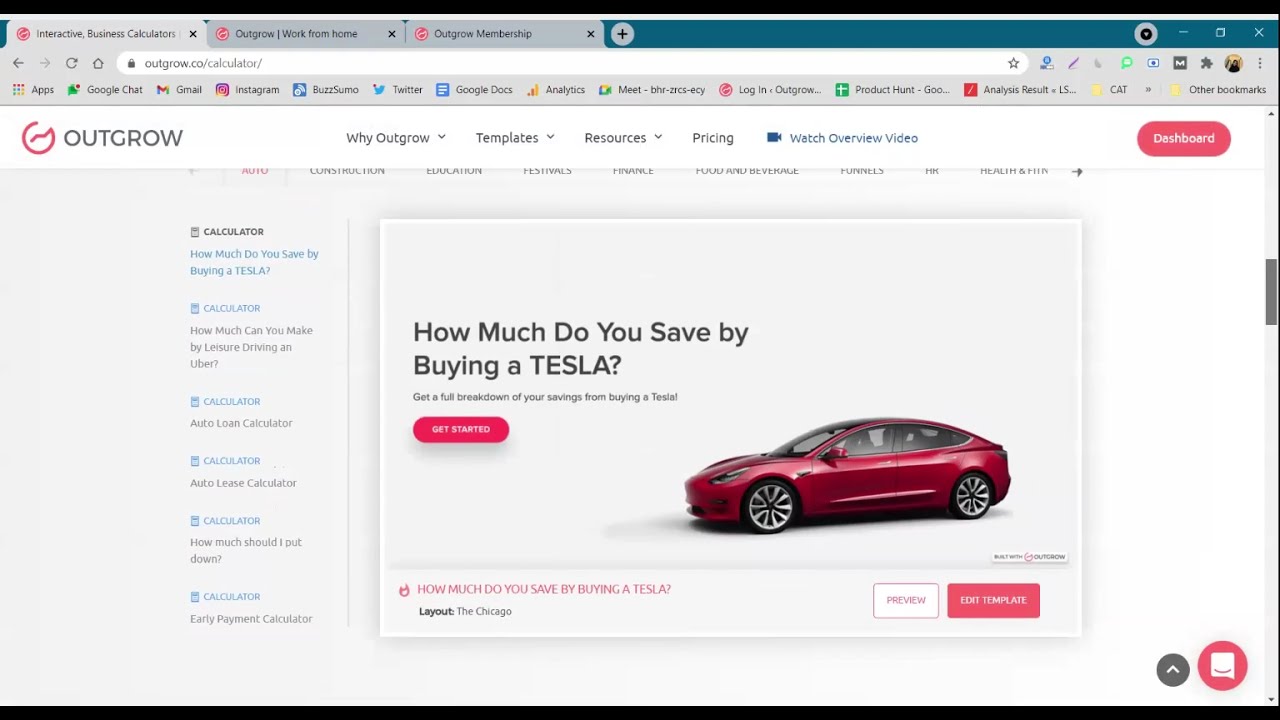1280x720 pixels.
Task: Open the Other bookmarks folder
Action: [x=1218, y=90]
